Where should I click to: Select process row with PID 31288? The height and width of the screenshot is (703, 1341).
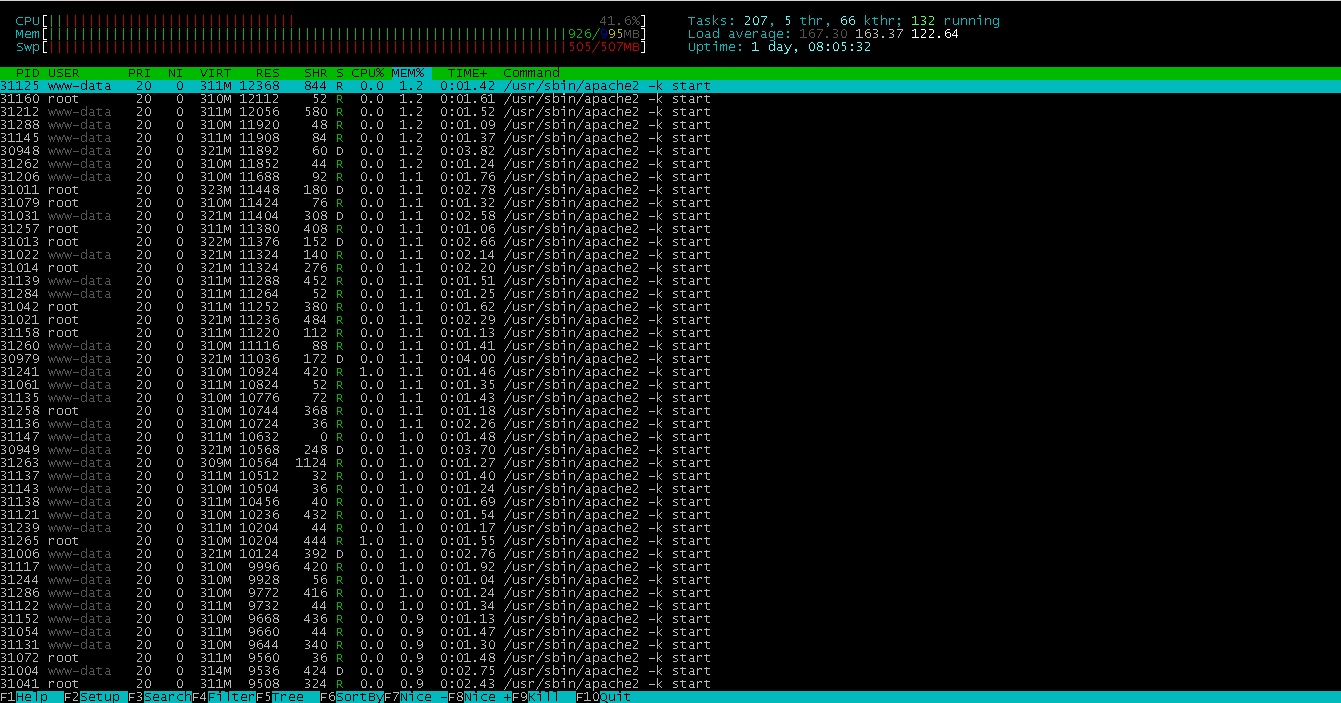tap(670, 125)
